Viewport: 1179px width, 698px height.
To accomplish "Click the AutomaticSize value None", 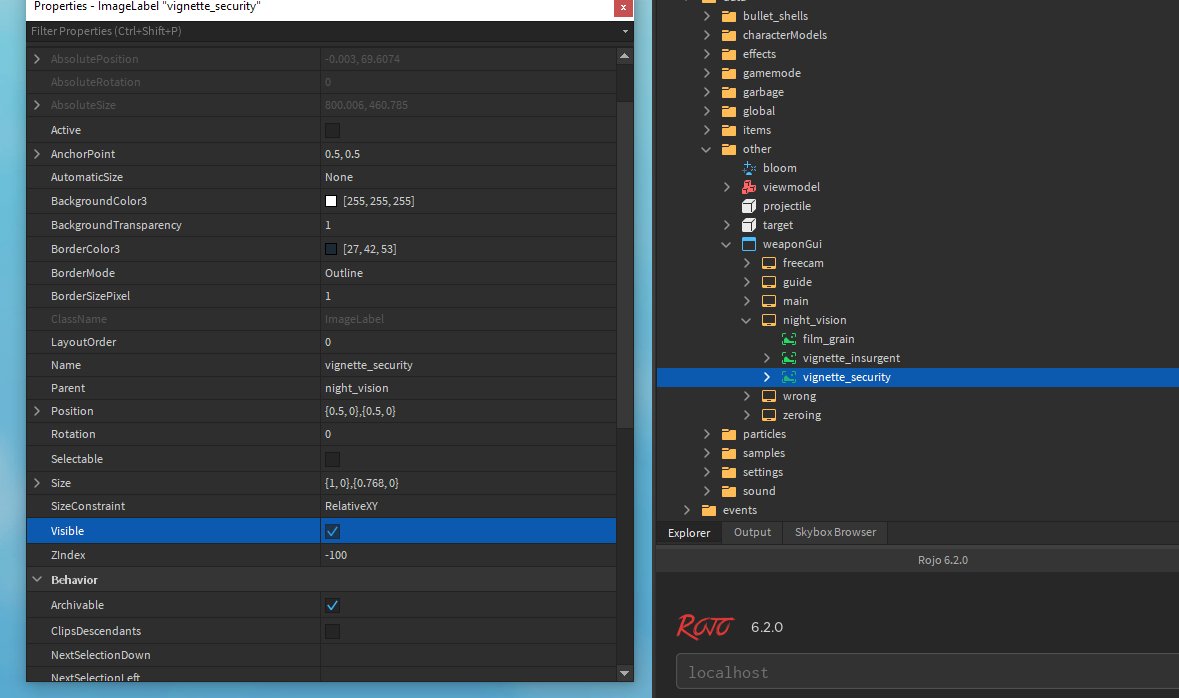I will coord(338,177).
